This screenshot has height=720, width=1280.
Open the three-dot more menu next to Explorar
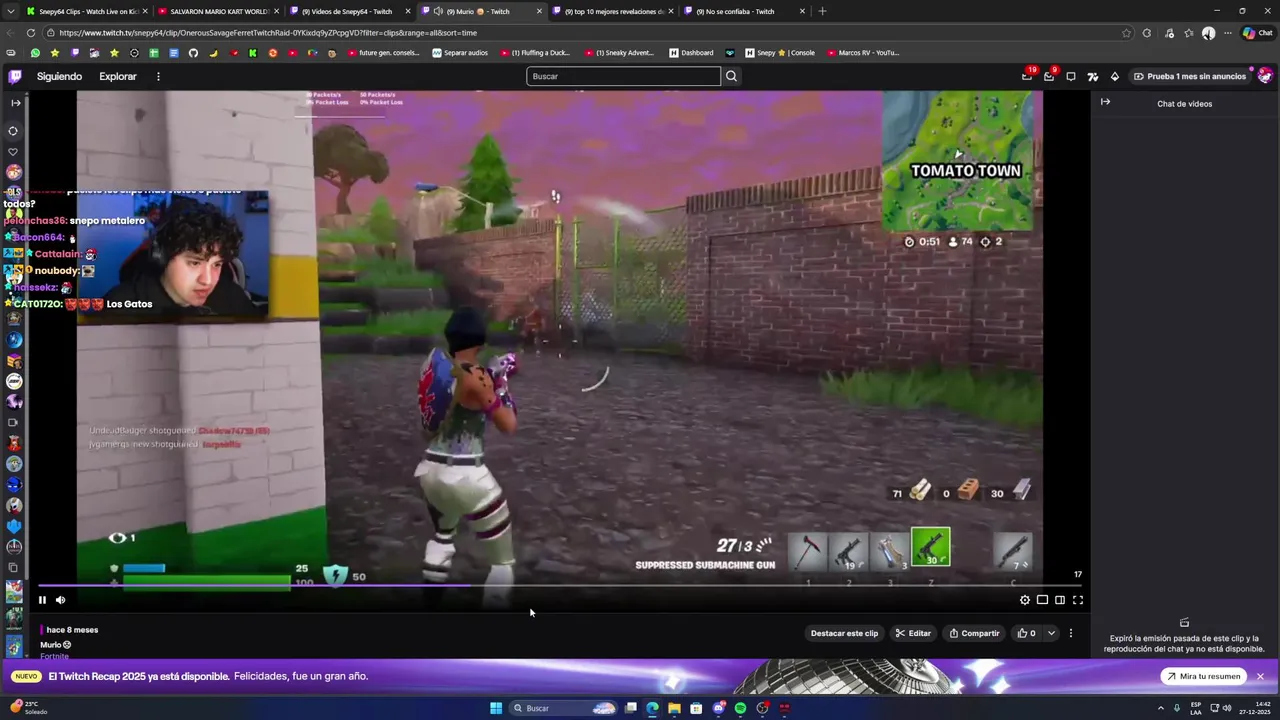tap(158, 76)
